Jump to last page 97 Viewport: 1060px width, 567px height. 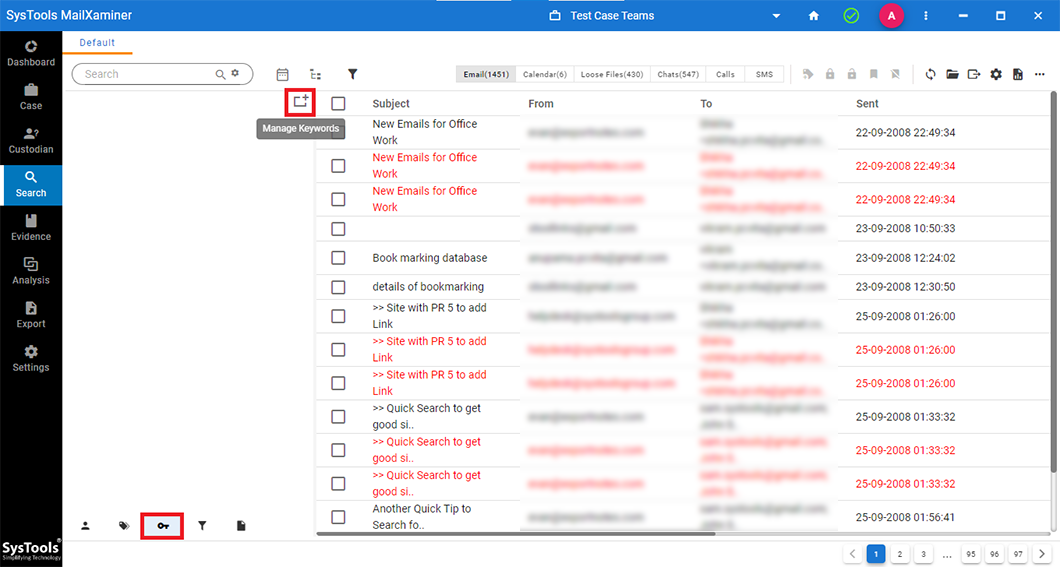(x=1018, y=554)
